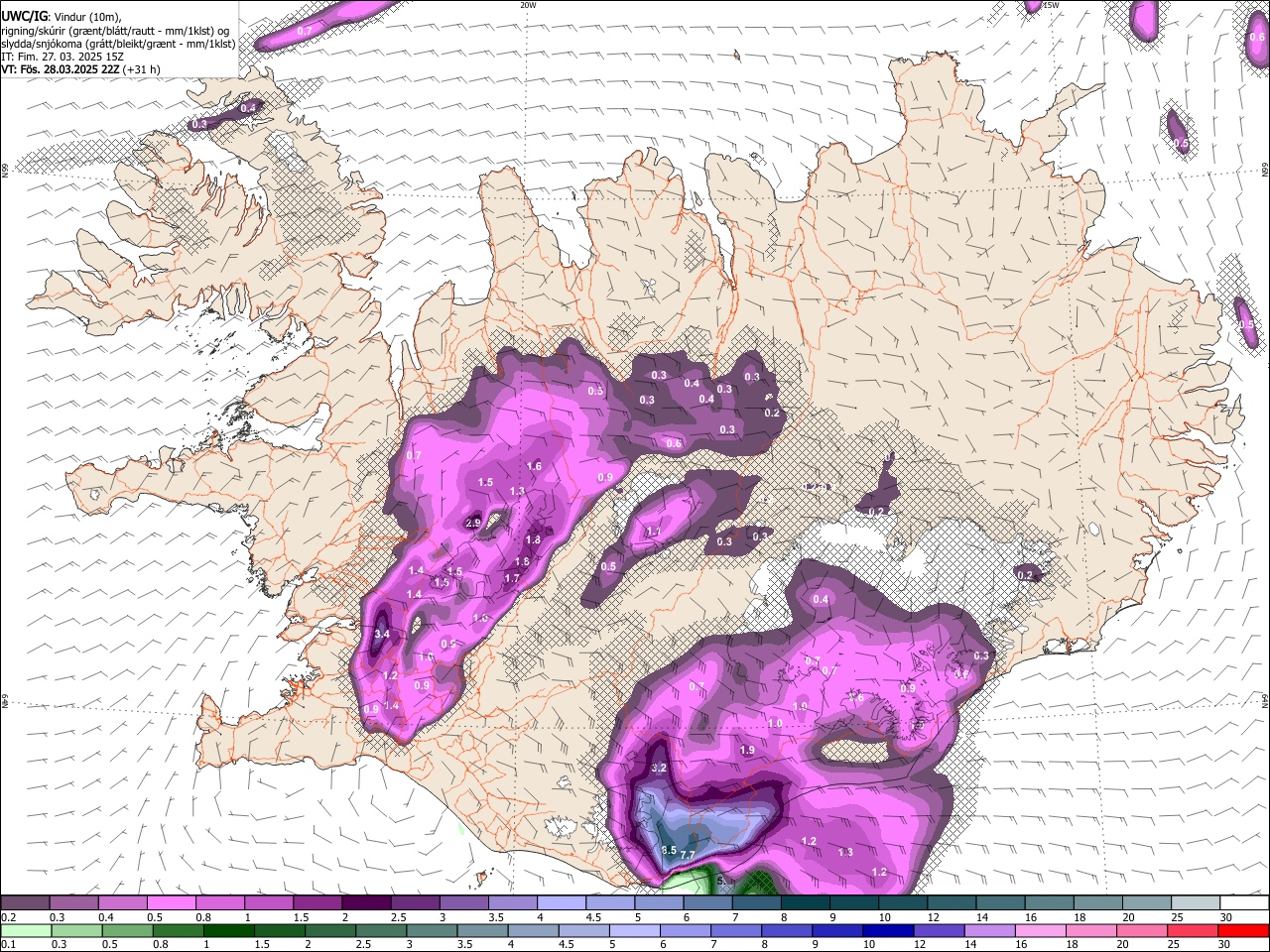Click lower legend swatch between 6 and 7
The image size is (1270, 952).
685,930
